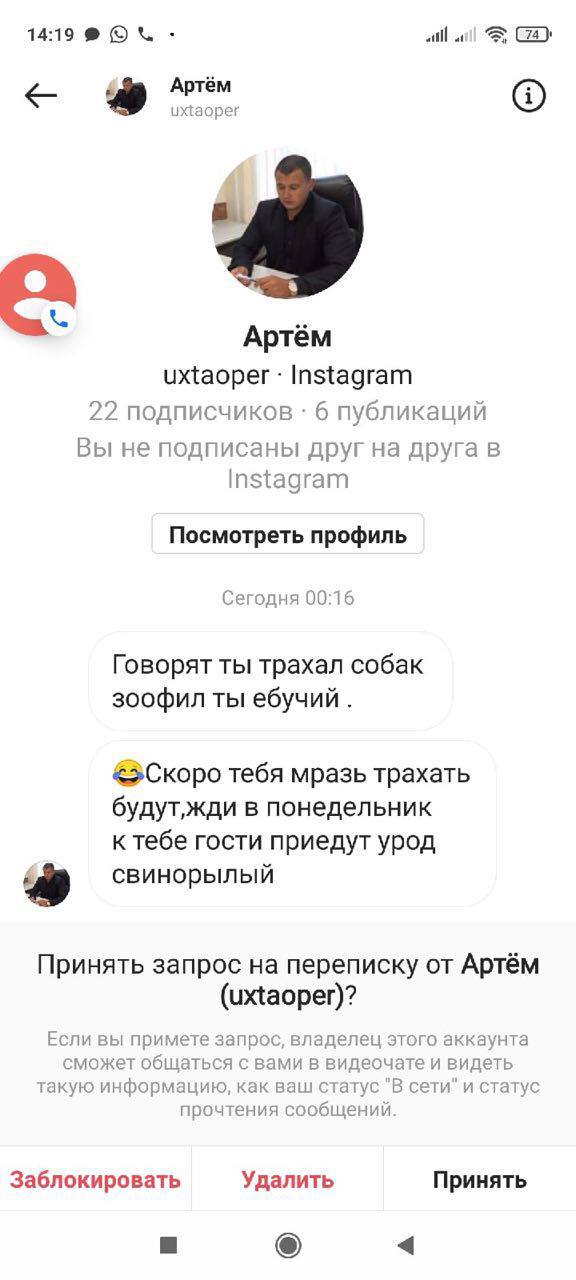Screen dimensions: 576x1280
Task: Block the sender with Заблокировать
Action: [x=96, y=1180]
